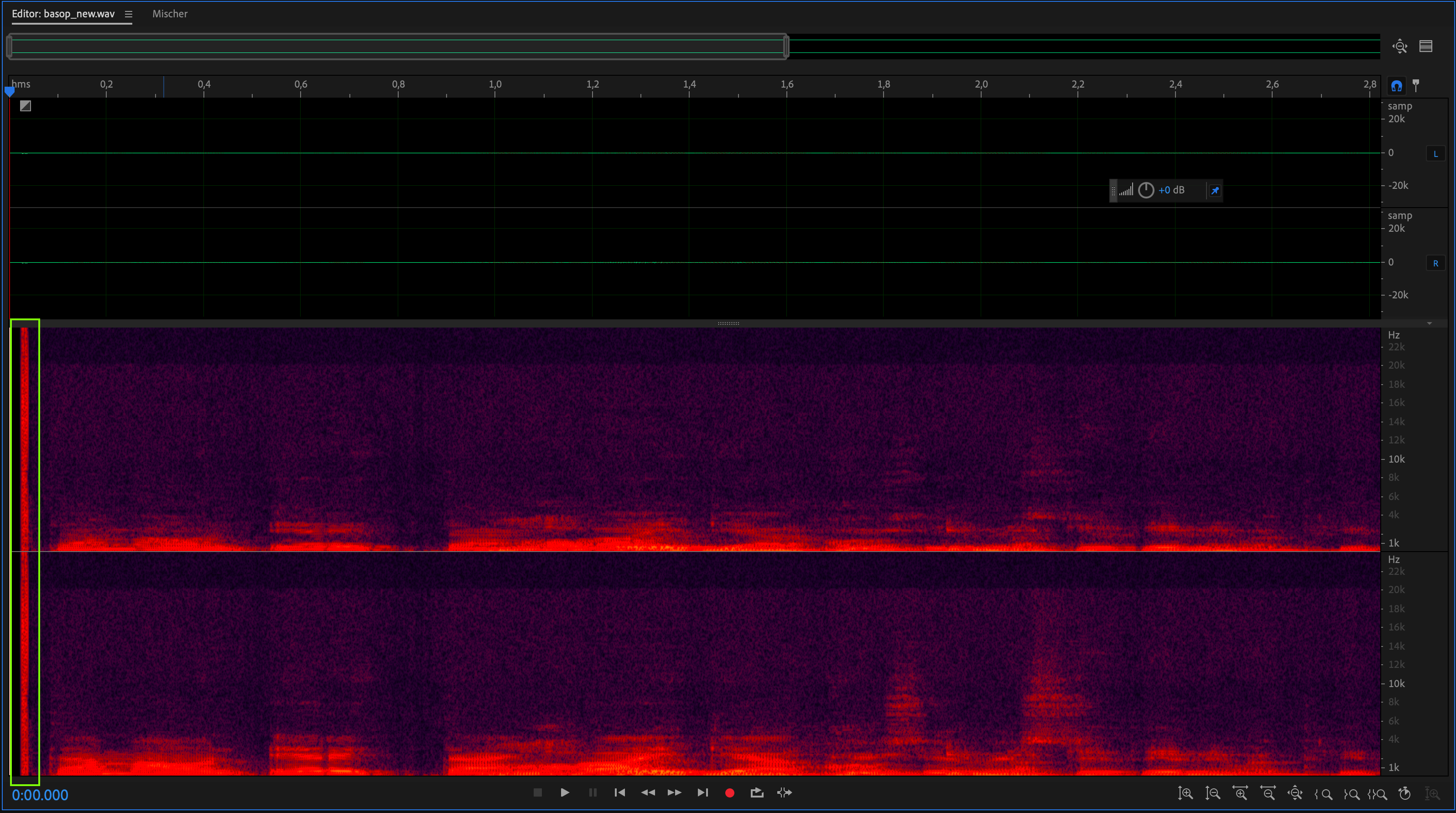Viewport: 1456px width, 813px height.
Task: Zoom to selection in point
Action: coord(1323,794)
